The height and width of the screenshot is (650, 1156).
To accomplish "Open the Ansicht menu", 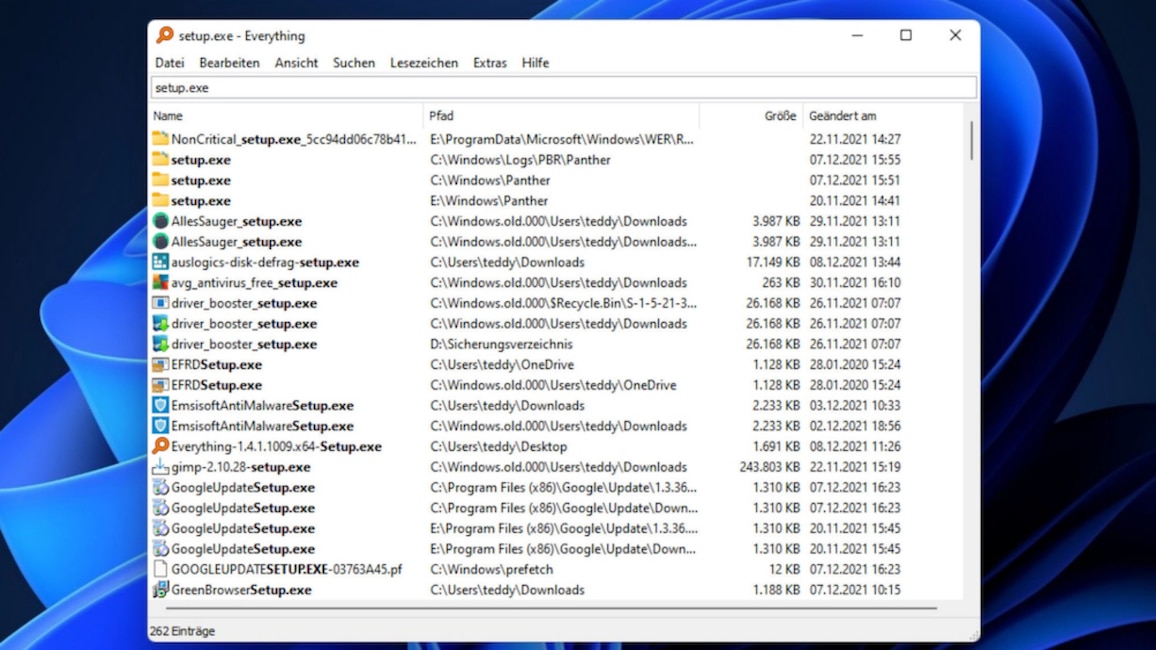I will (x=296, y=63).
